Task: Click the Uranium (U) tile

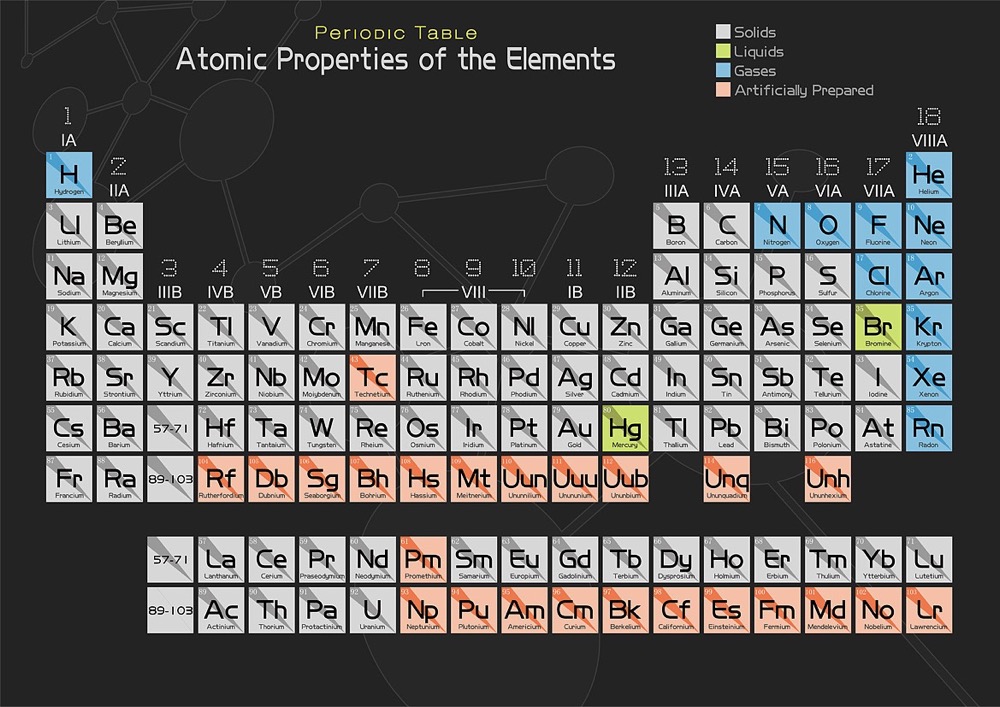Action: pos(373,610)
